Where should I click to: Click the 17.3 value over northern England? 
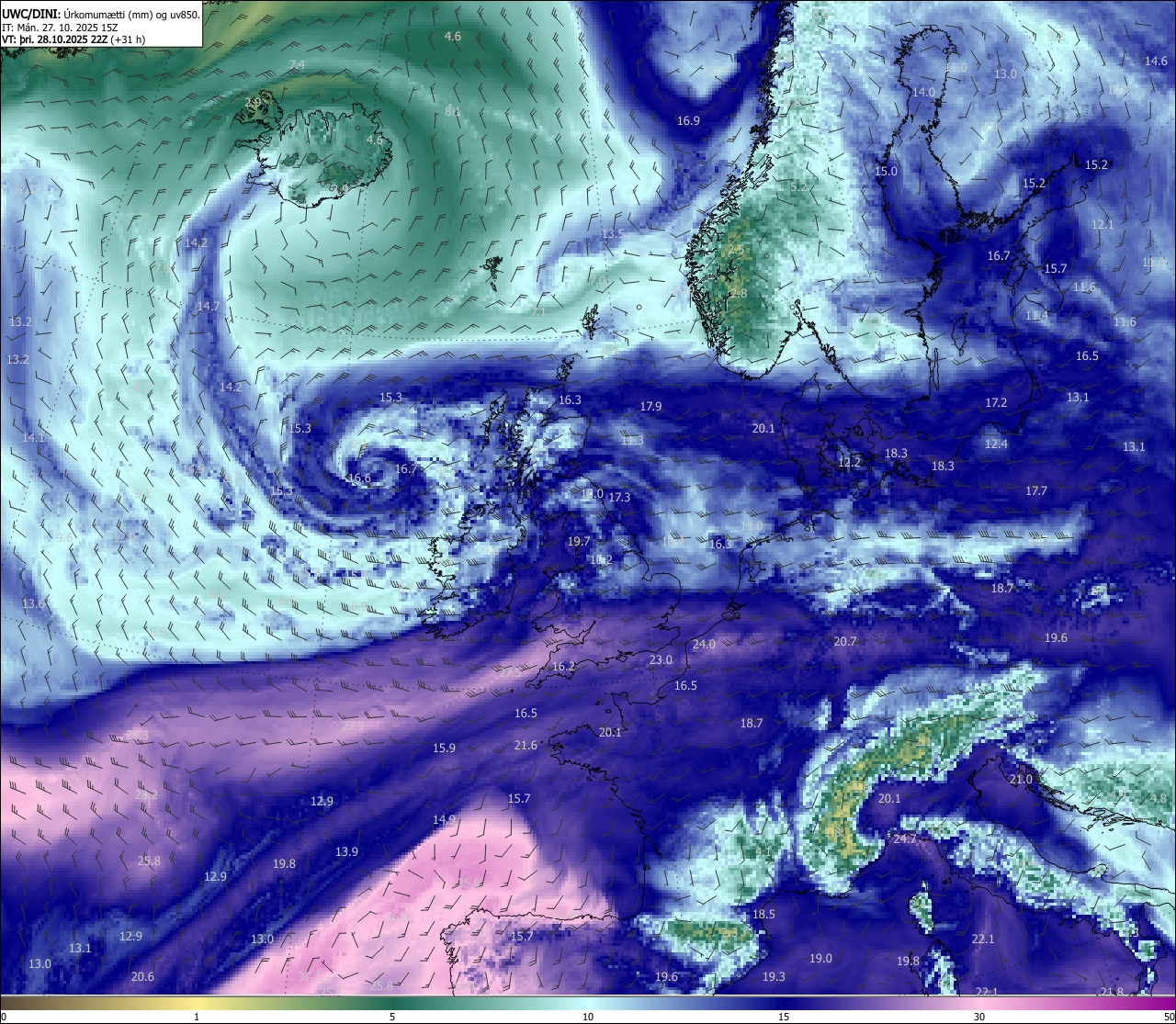(x=619, y=498)
